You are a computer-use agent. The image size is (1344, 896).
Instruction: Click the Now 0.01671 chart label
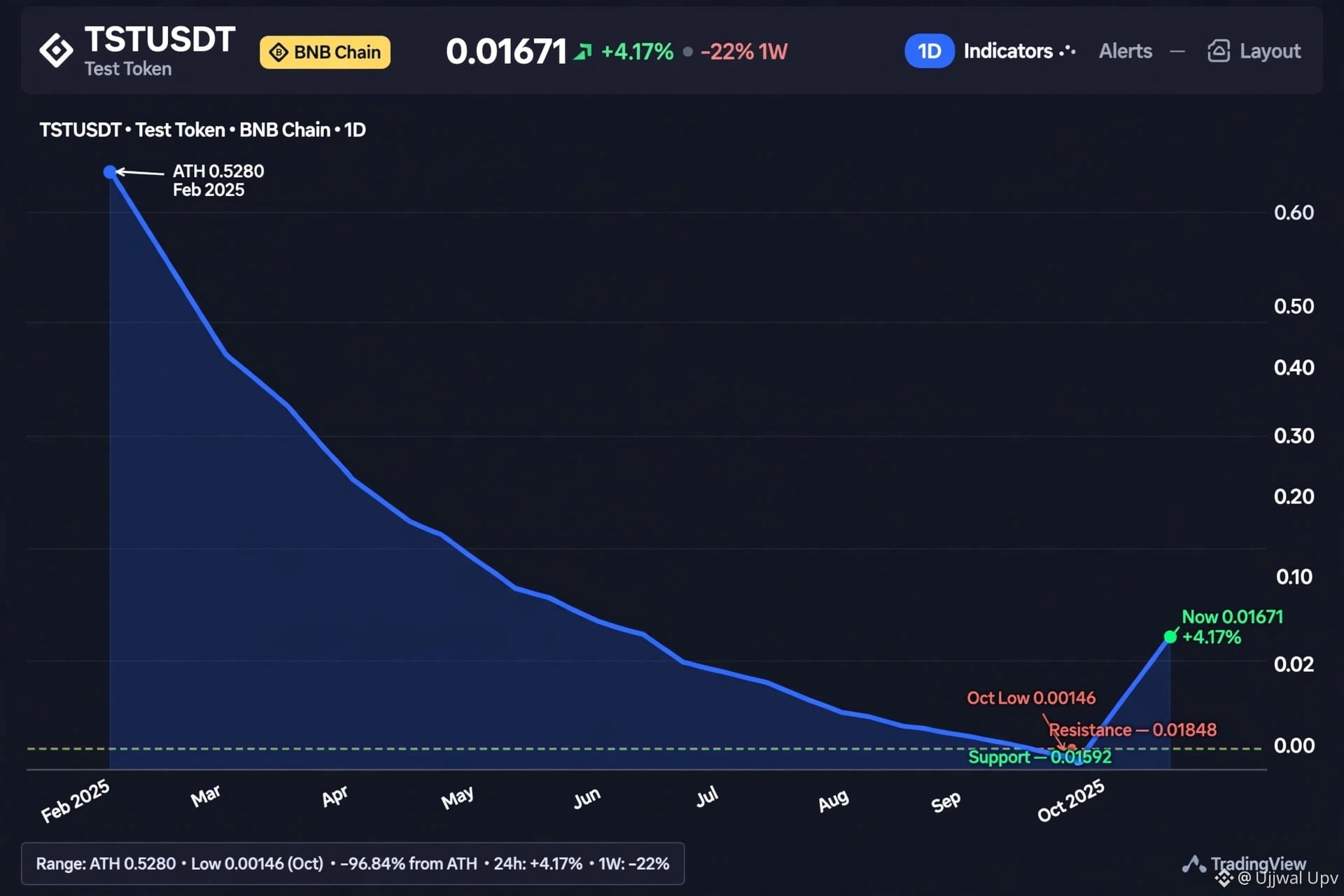(x=1232, y=617)
